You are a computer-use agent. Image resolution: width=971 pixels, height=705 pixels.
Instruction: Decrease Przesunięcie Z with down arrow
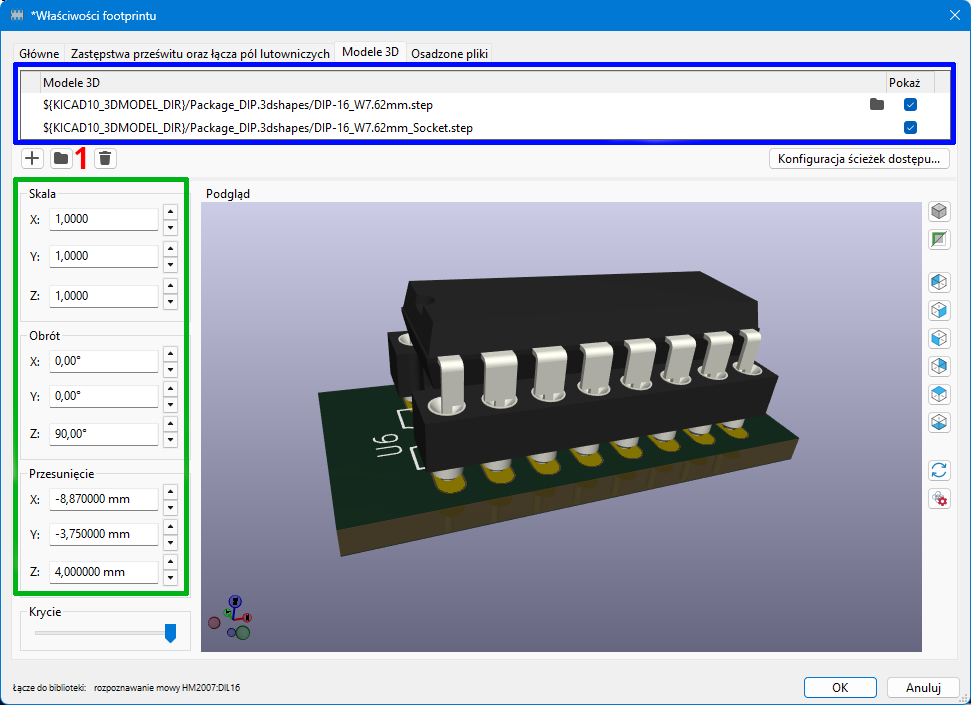pos(170,578)
